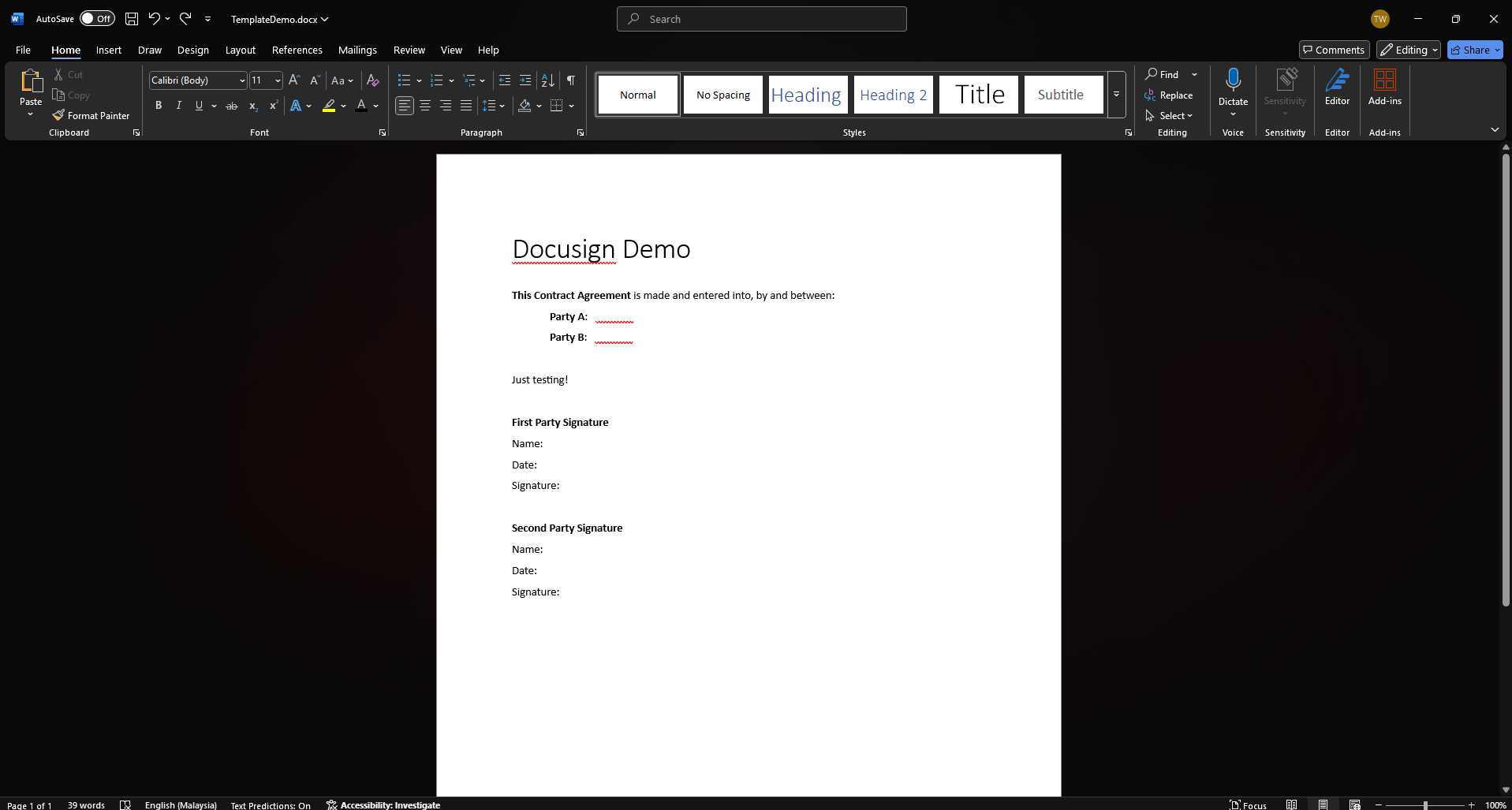Click the zoom slider handle
This screenshot has width=1512, height=810.
[1425, 804]
